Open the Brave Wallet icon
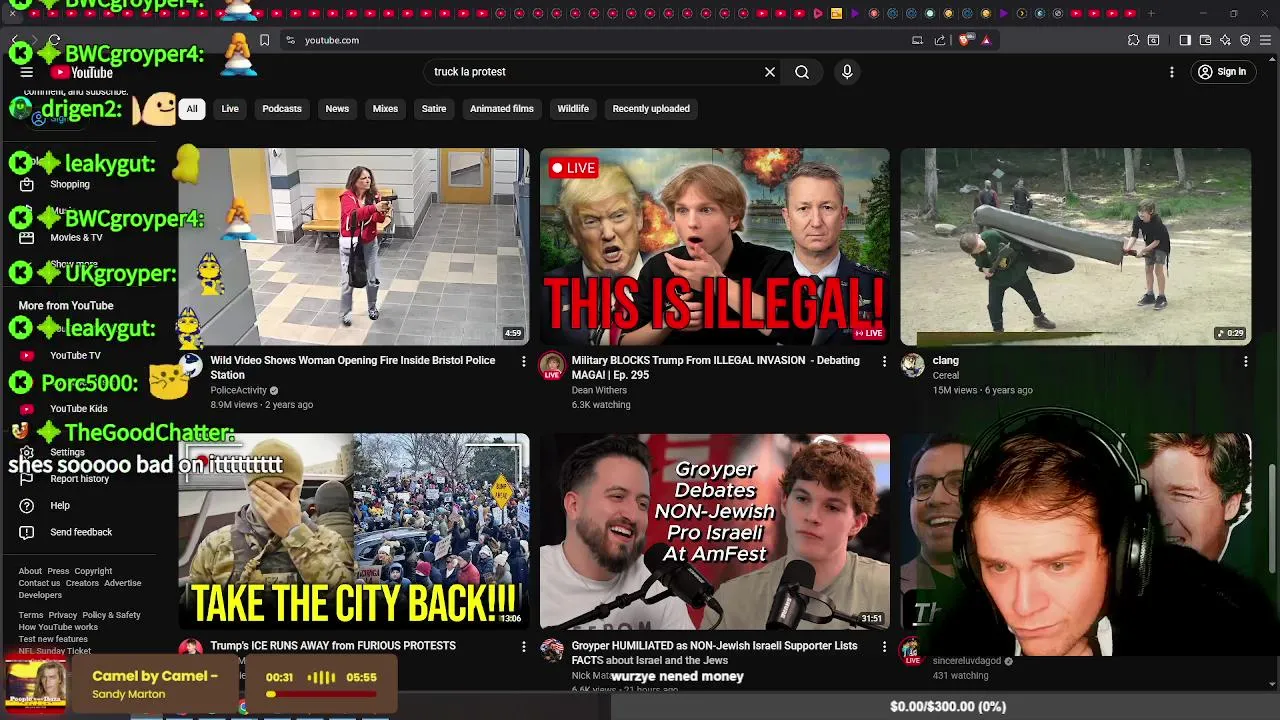The image size is (1280, 720). coord(1205,40)
